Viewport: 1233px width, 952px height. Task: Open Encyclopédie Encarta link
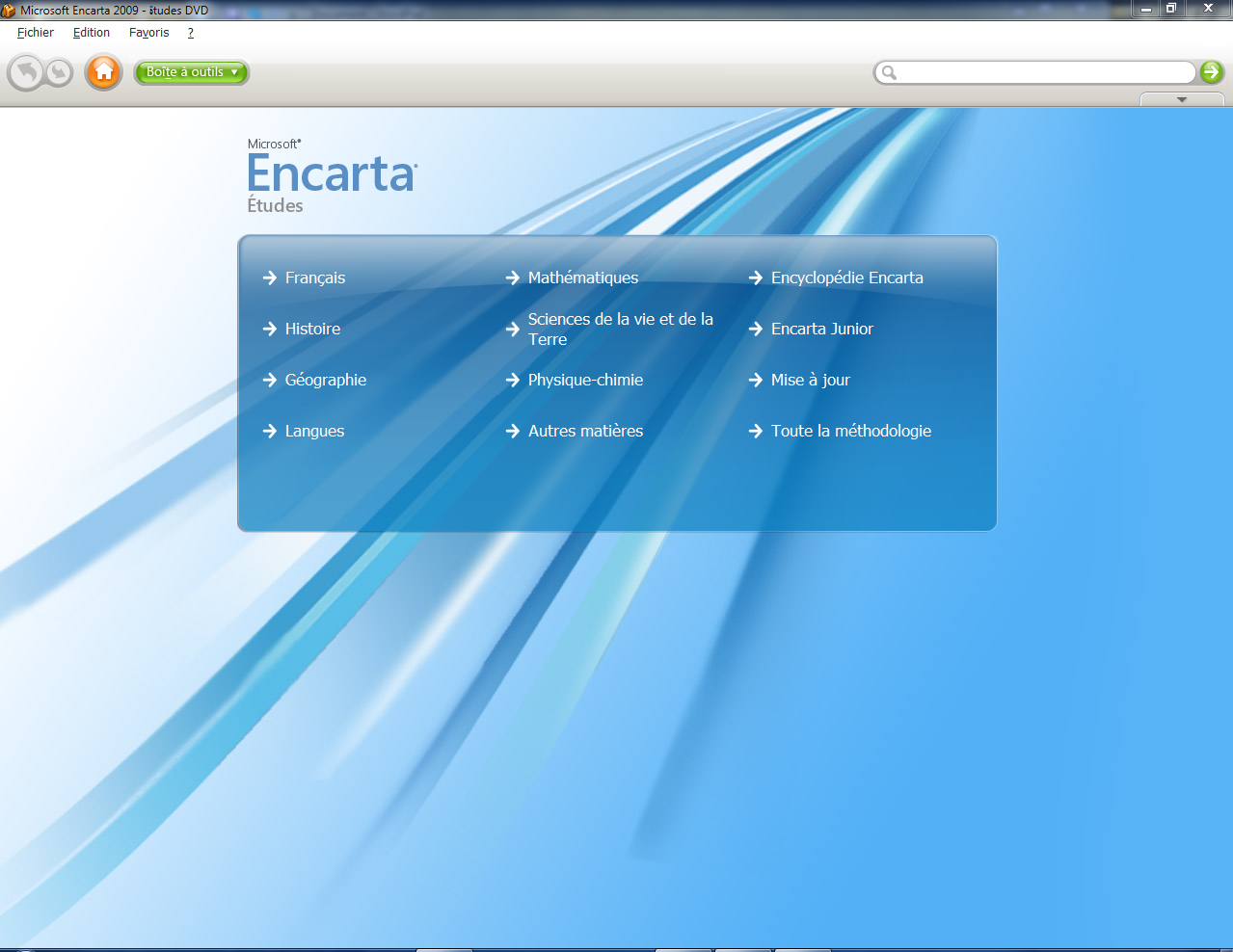click(x=847, y=278)
